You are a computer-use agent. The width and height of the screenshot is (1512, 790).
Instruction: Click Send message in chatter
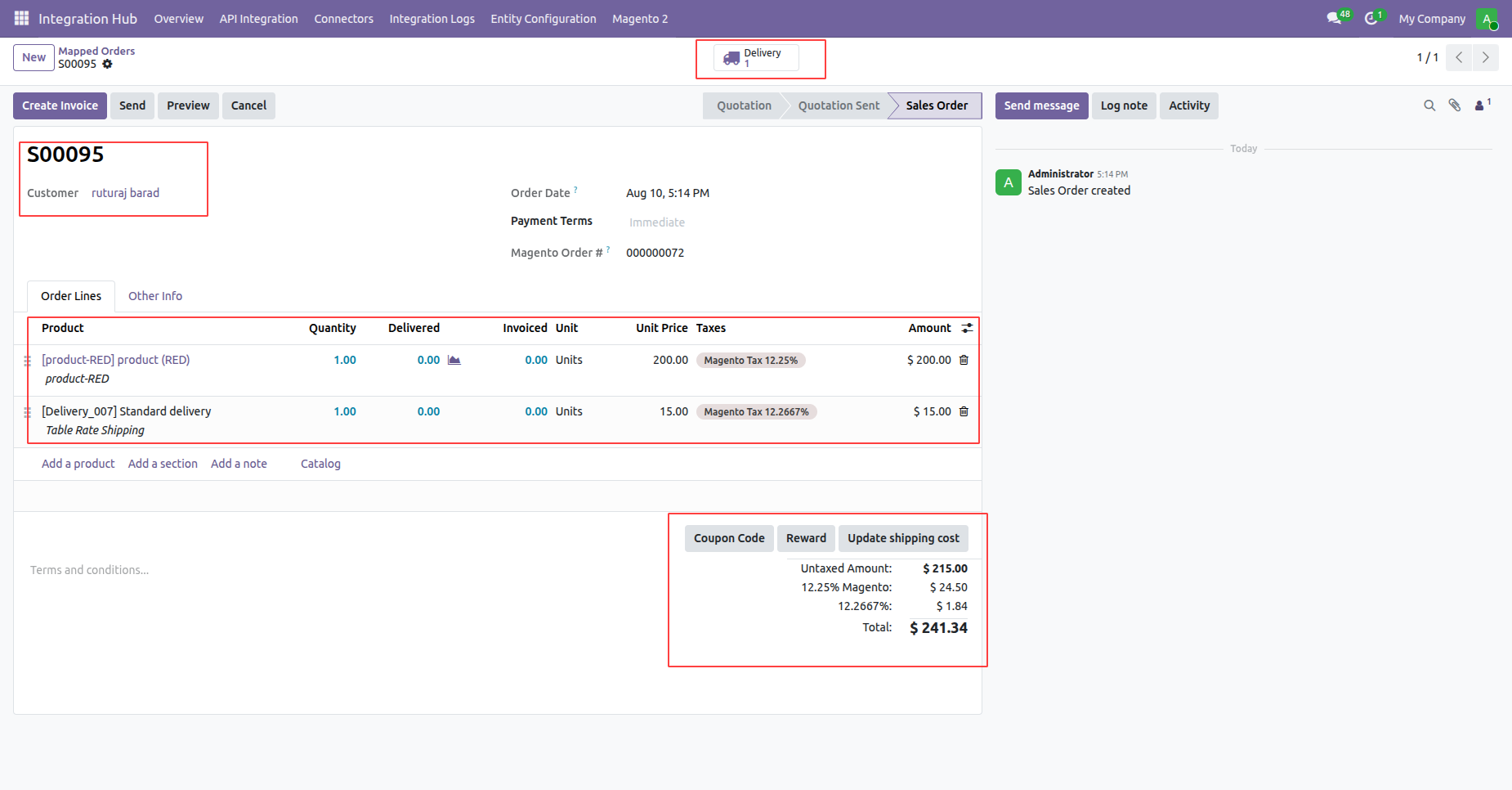click(1041, 105)
